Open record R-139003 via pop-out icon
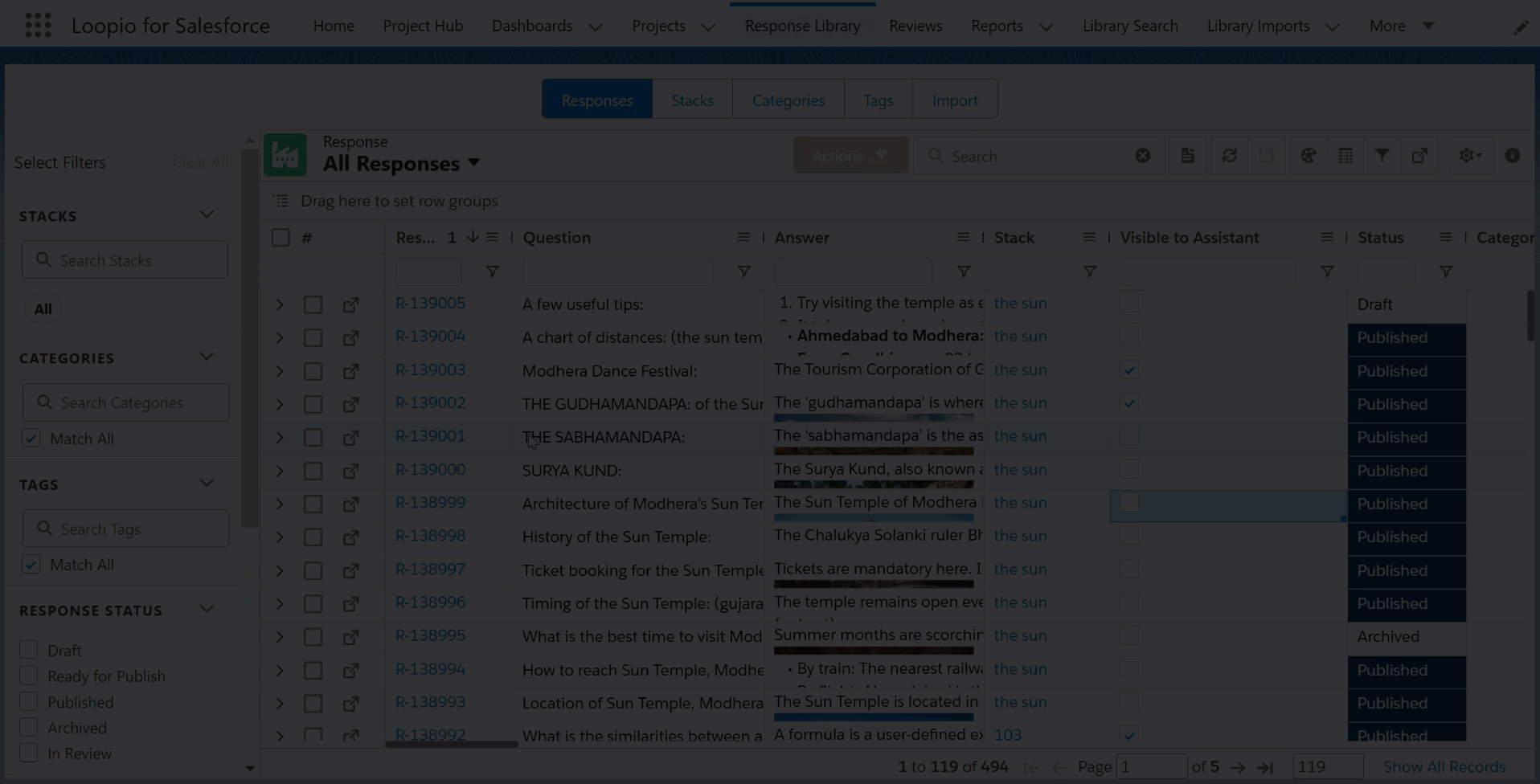Viewport: 1540px width, 784px height. point(351,372)
